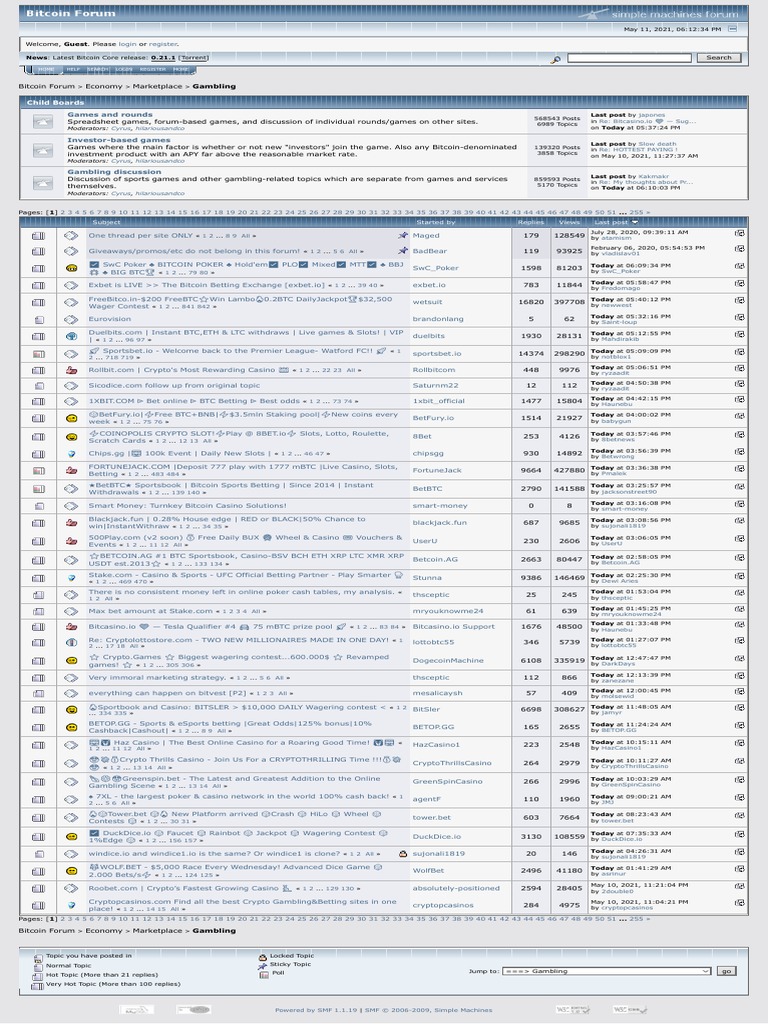768x1024 pixels.
Task: Open the REGISTER menu tab
Action: click(153, 69)
